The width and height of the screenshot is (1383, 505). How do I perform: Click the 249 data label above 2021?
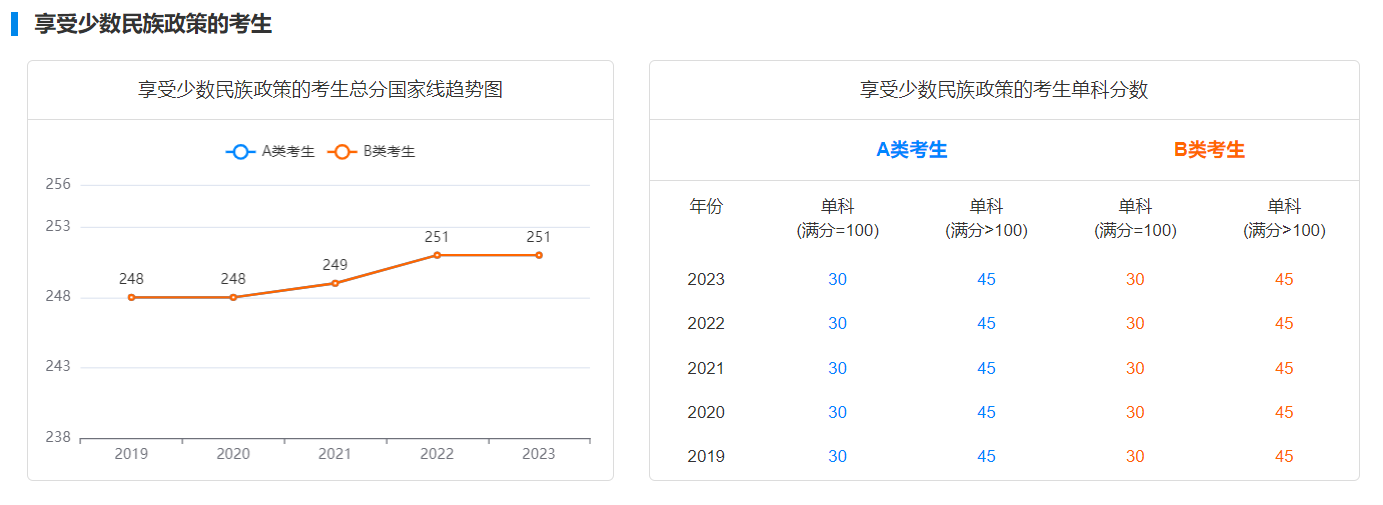[x=335, y=265]
